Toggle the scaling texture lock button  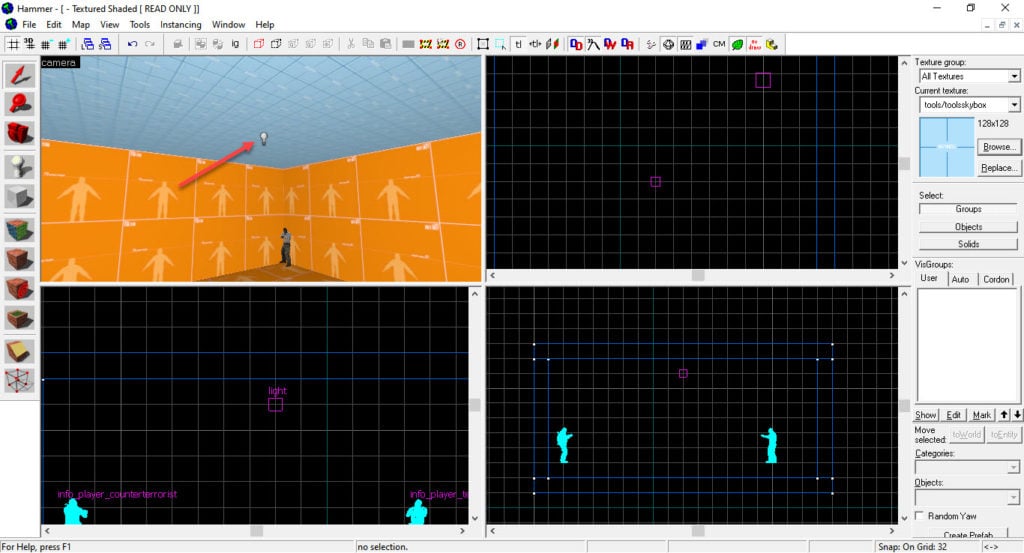click(x=535, y=44)
